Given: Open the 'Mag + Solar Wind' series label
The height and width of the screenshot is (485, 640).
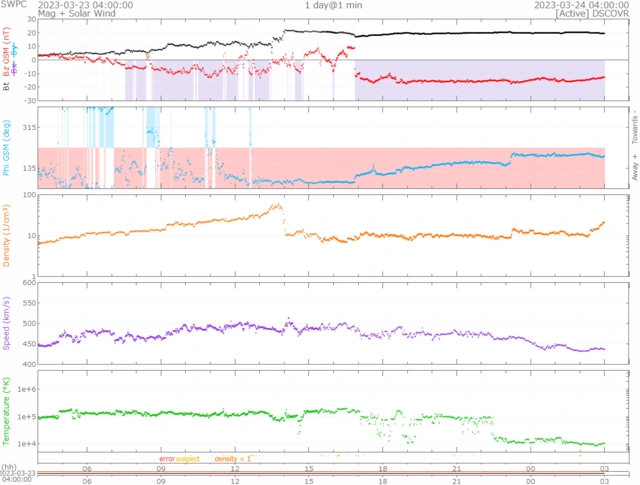Looking at the screenshot, I should (x=81, y=14).
